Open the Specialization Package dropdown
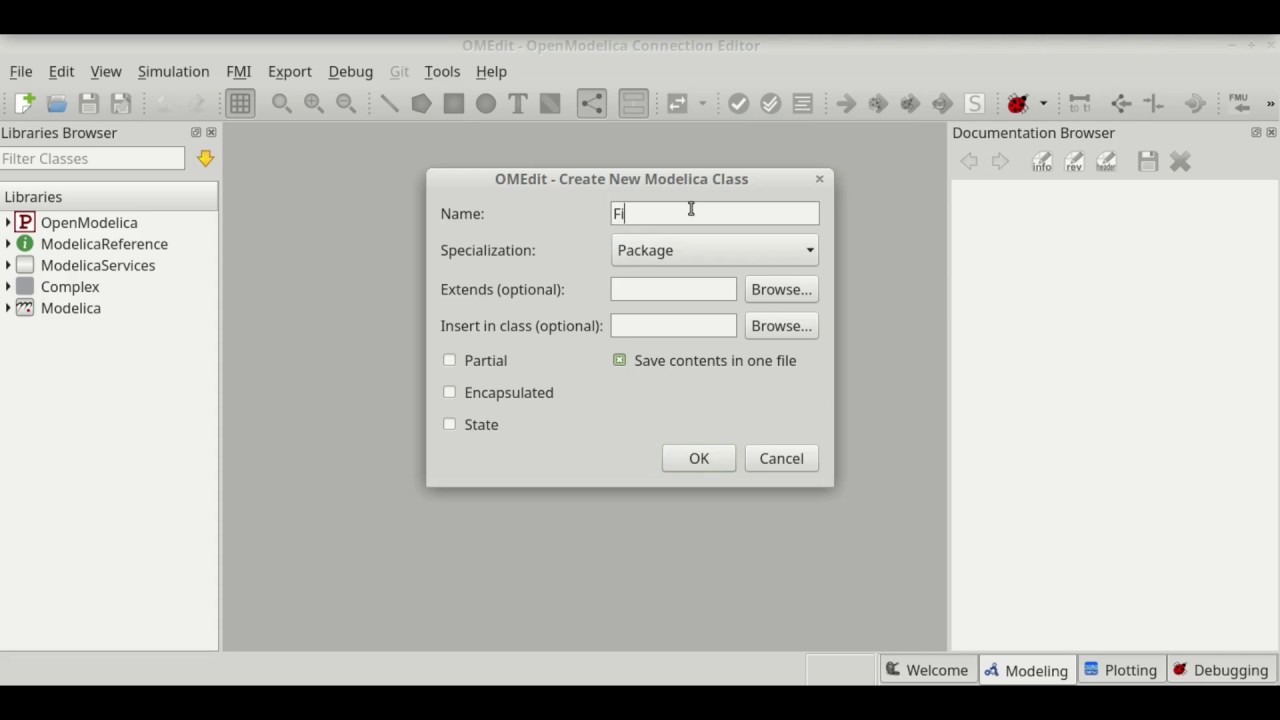Screen dimensions: 1280x720 [x=715, y=250]
